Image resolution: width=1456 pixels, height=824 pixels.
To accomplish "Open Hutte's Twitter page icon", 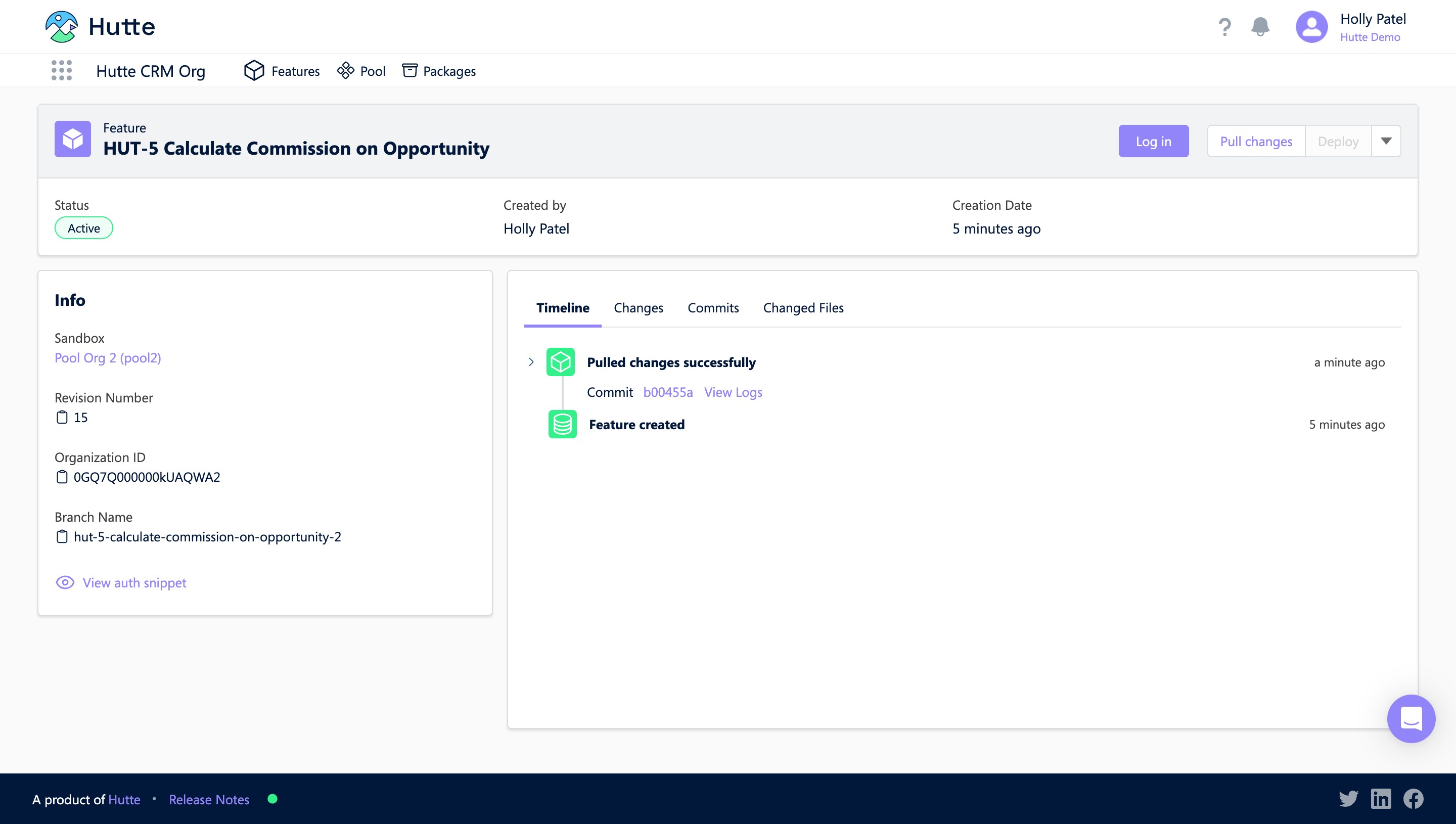I will (1348, 799).
